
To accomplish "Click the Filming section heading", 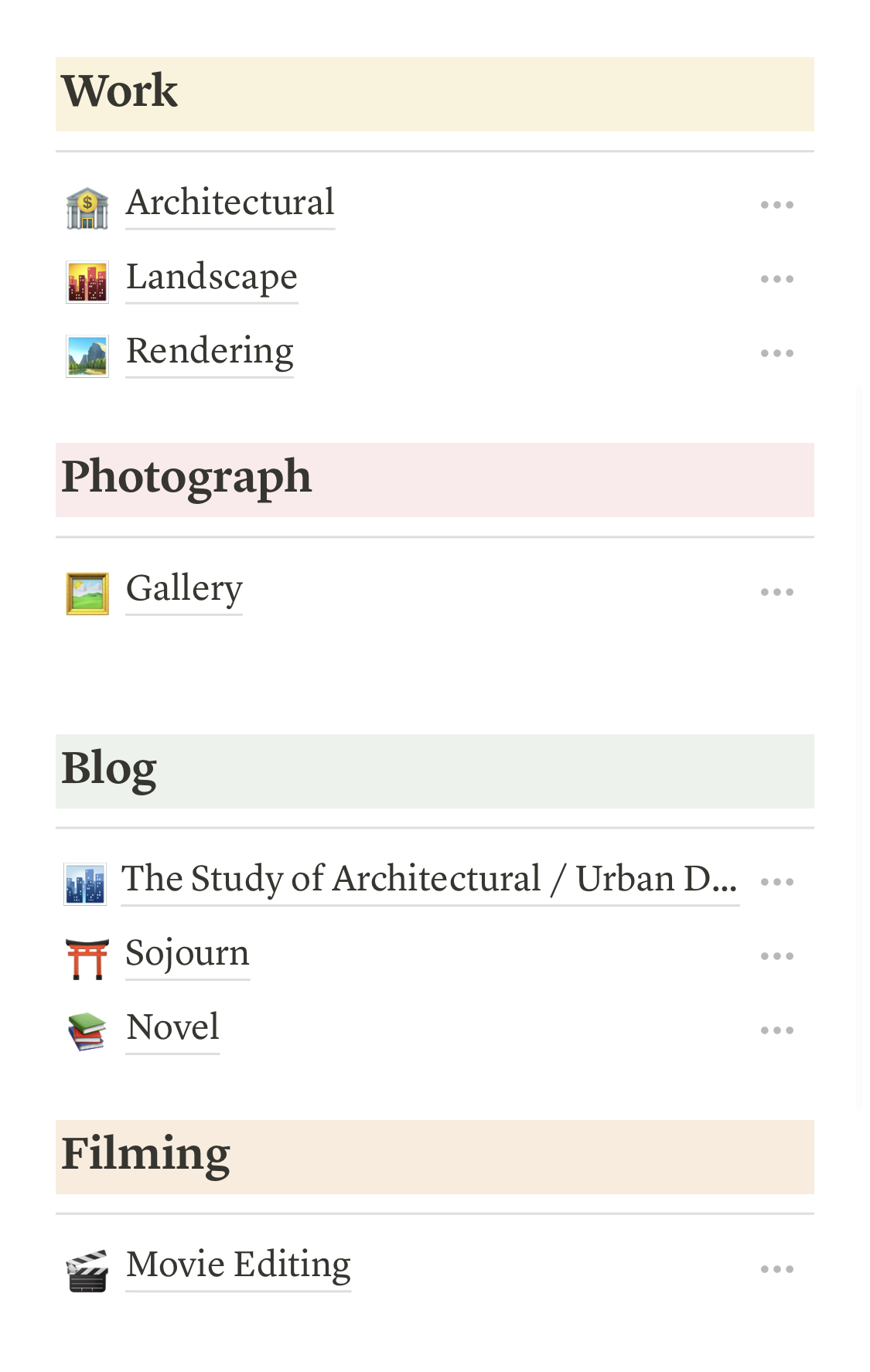I will [145, 1155].
